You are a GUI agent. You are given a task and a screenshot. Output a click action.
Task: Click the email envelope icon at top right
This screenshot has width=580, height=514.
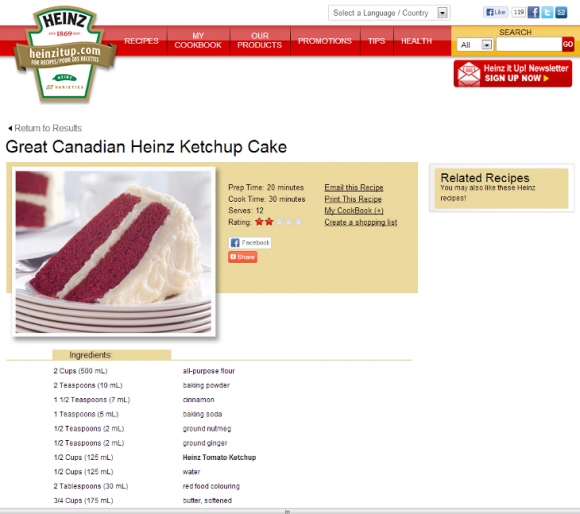point(561,12)
